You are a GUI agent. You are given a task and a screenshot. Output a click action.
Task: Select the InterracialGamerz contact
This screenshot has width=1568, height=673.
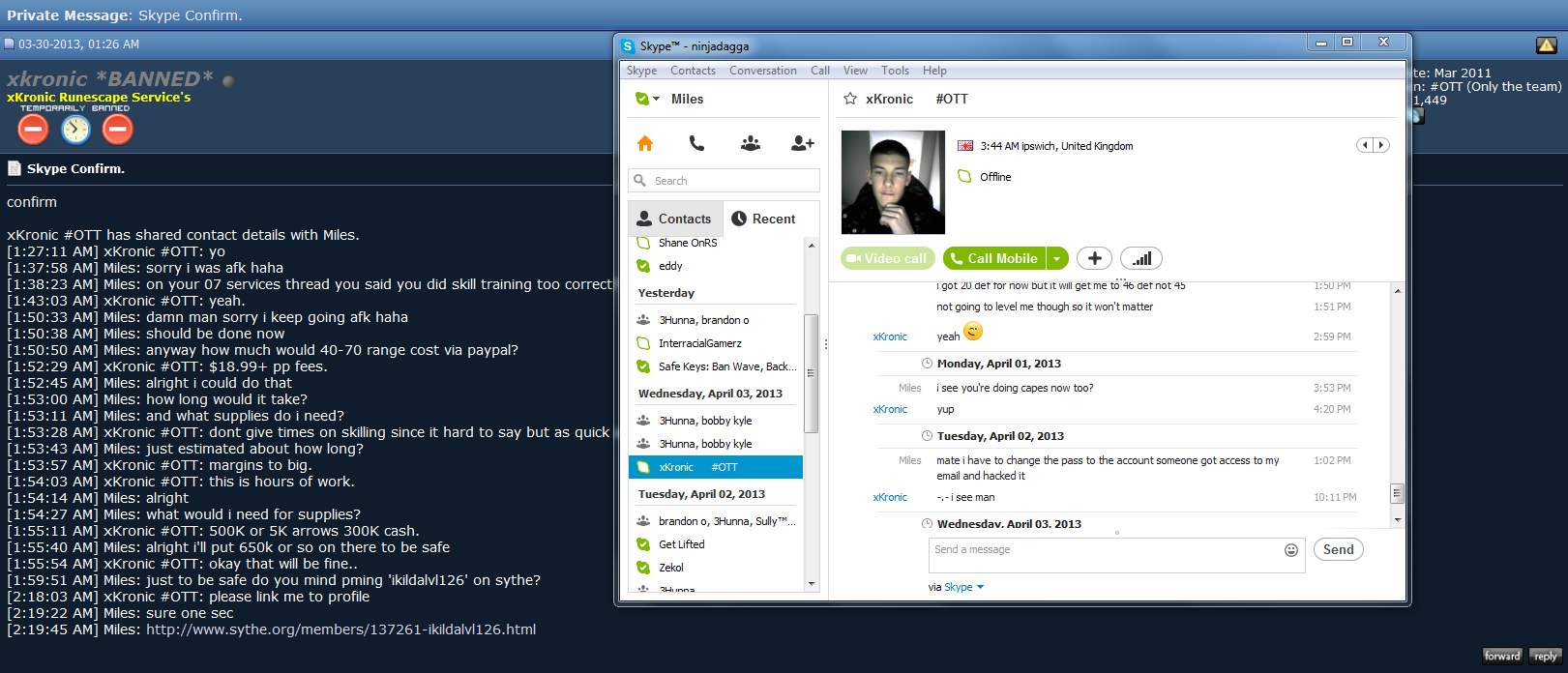click(716, 343)
